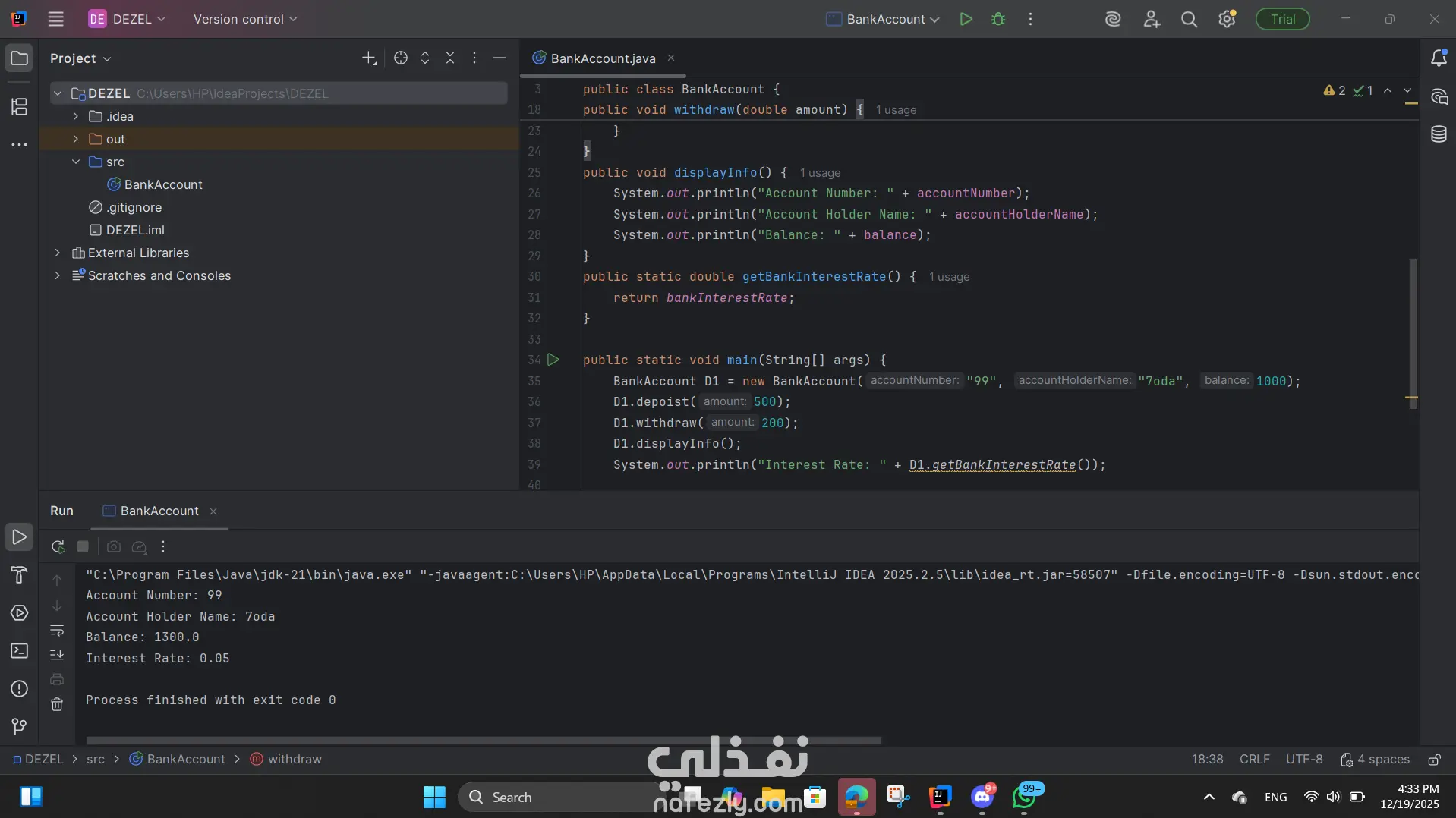The image size is (1456, 818).
Task: Open Code With Me collaboration icon
Action: pyautogui.click(x=1152, y=19)
